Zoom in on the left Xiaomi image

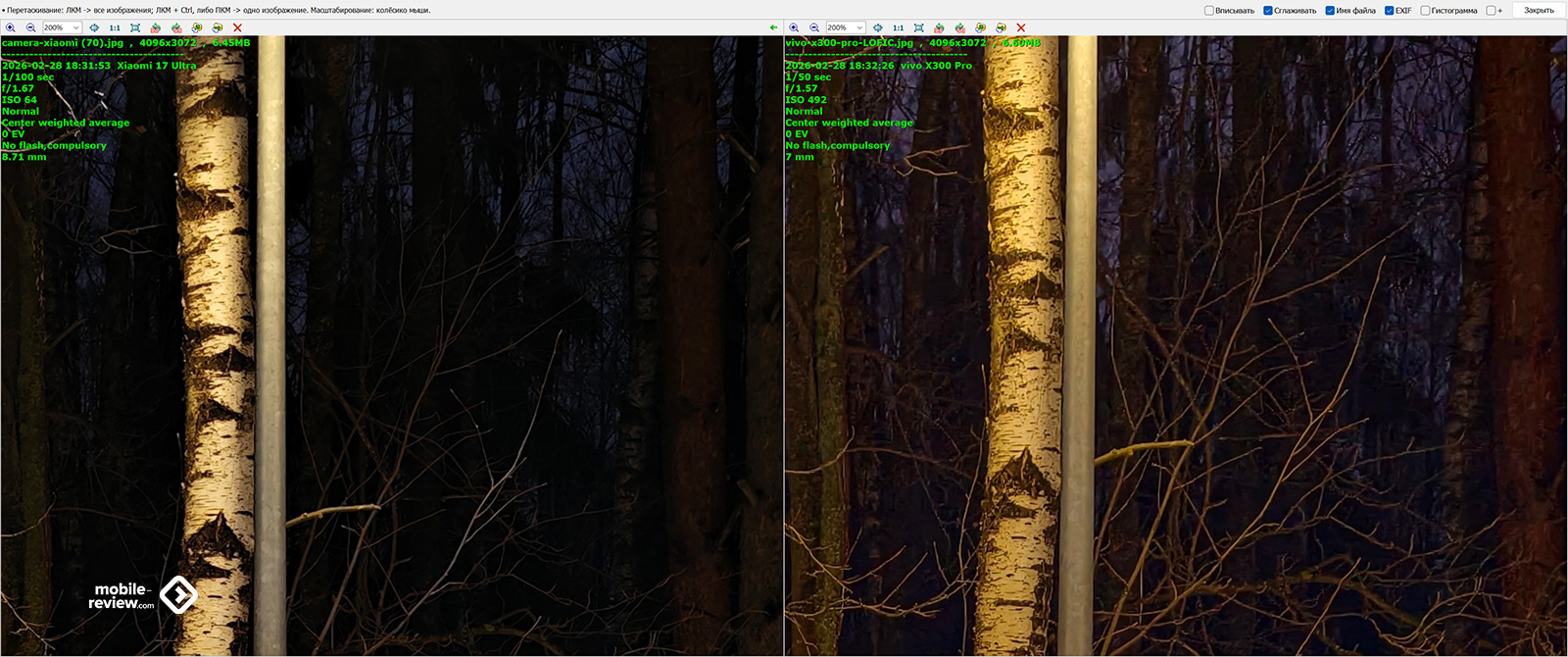tap(11, 27)
